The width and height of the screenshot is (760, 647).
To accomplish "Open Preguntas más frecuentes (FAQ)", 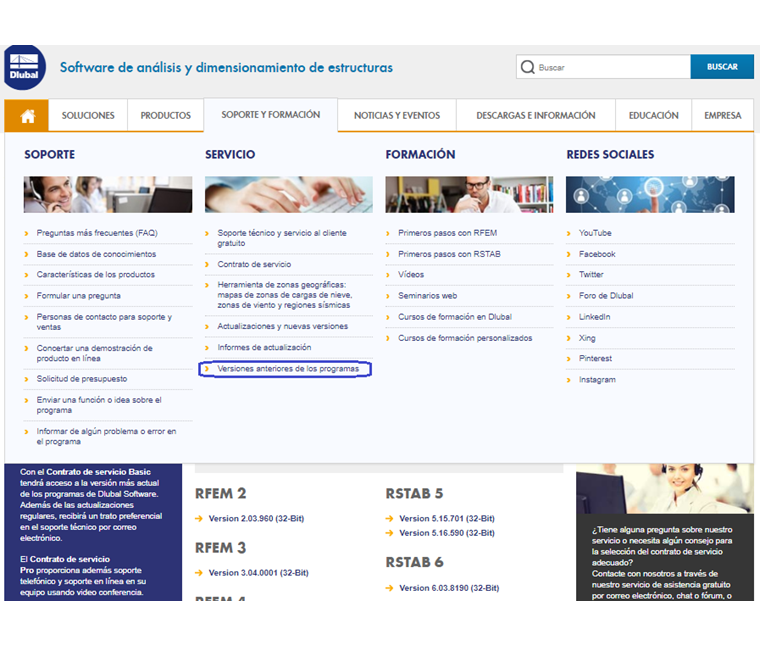I will click(97, 233).
